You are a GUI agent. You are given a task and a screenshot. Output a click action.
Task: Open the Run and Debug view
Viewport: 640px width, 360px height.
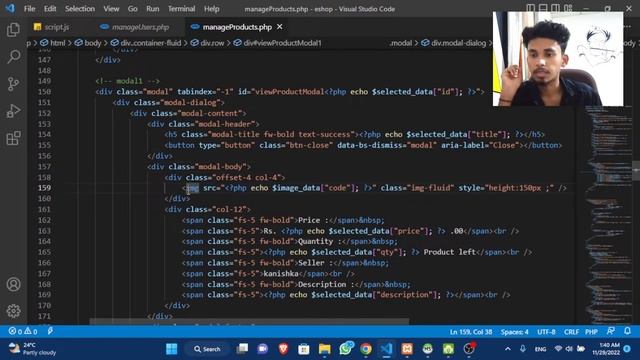(x=13, y=111)
